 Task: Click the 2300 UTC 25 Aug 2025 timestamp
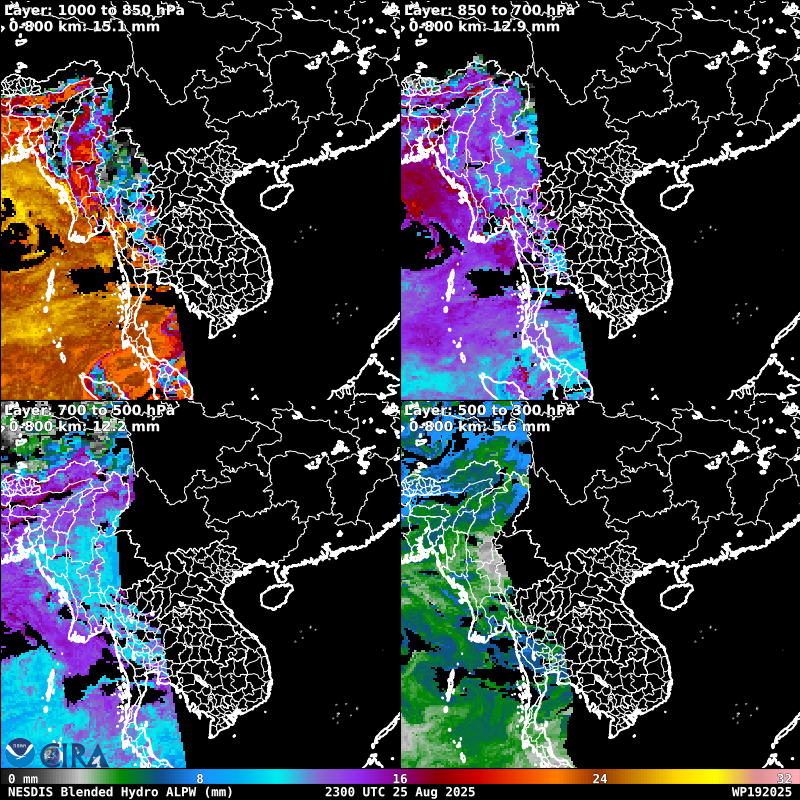point(400,791)
